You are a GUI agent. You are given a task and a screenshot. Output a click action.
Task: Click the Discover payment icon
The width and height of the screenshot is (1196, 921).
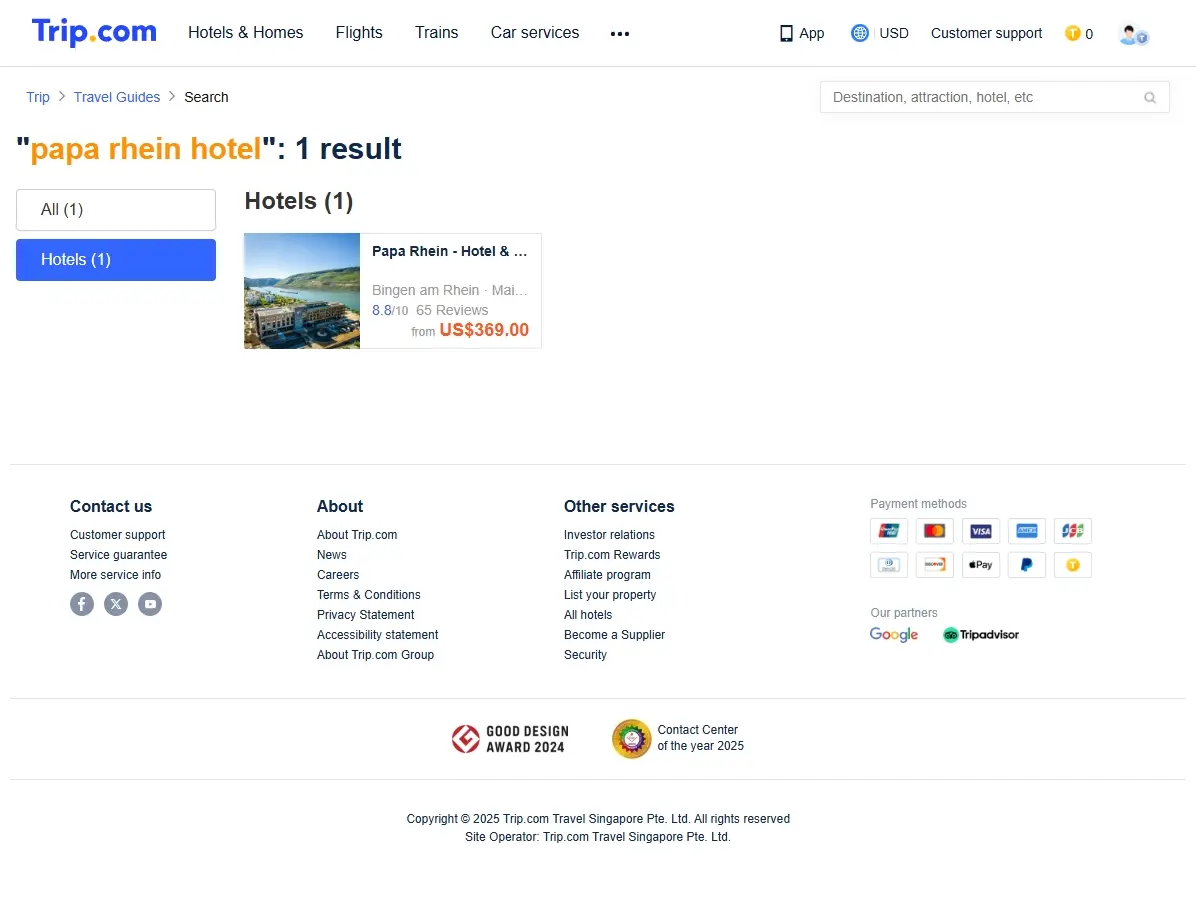[934, 565]
